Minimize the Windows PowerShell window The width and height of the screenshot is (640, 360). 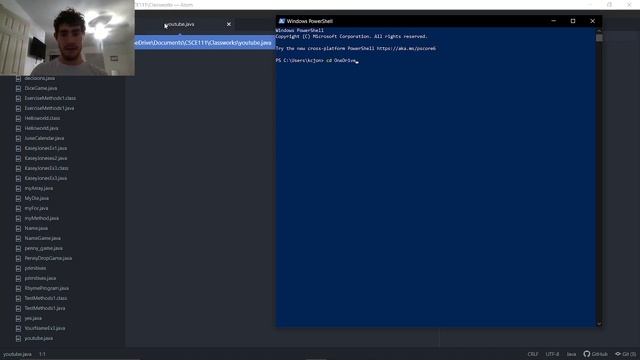553,21
